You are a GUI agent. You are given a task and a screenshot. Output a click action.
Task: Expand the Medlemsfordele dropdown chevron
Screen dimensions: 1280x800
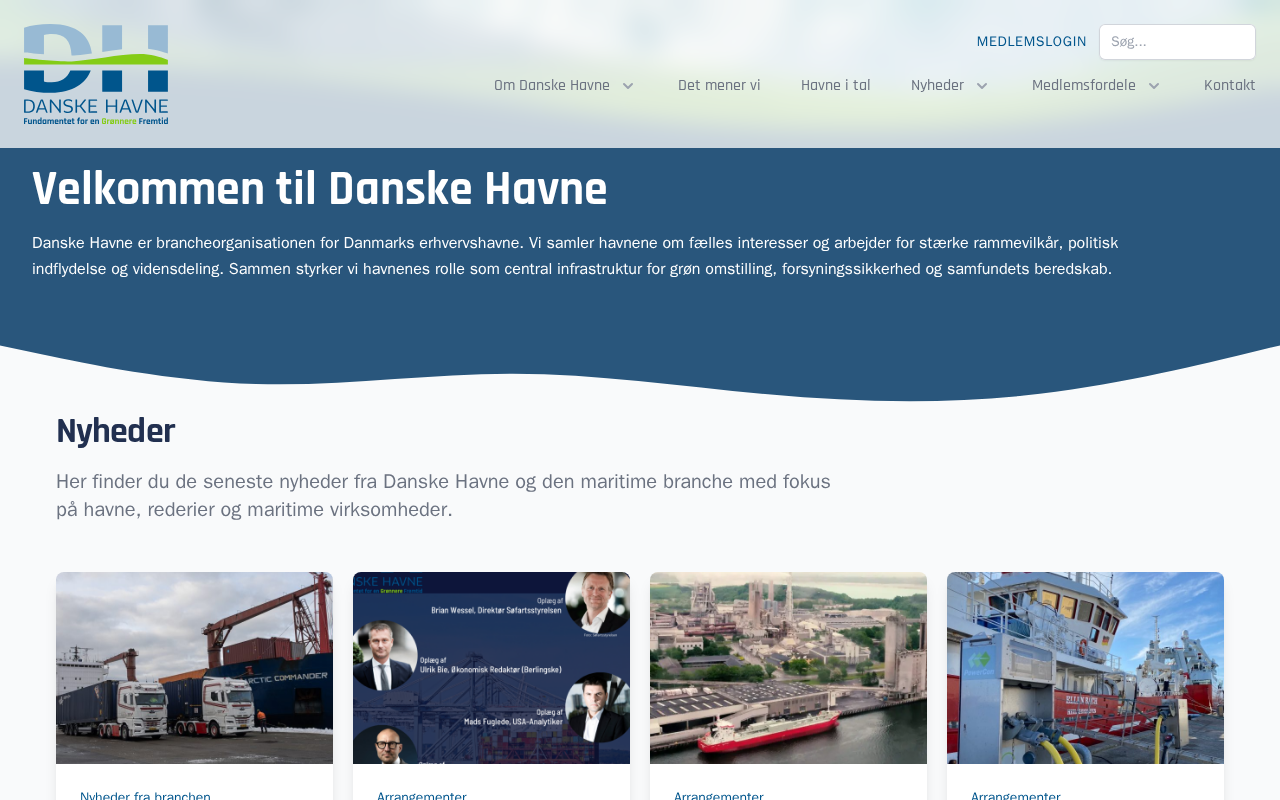click(1154, 86)
